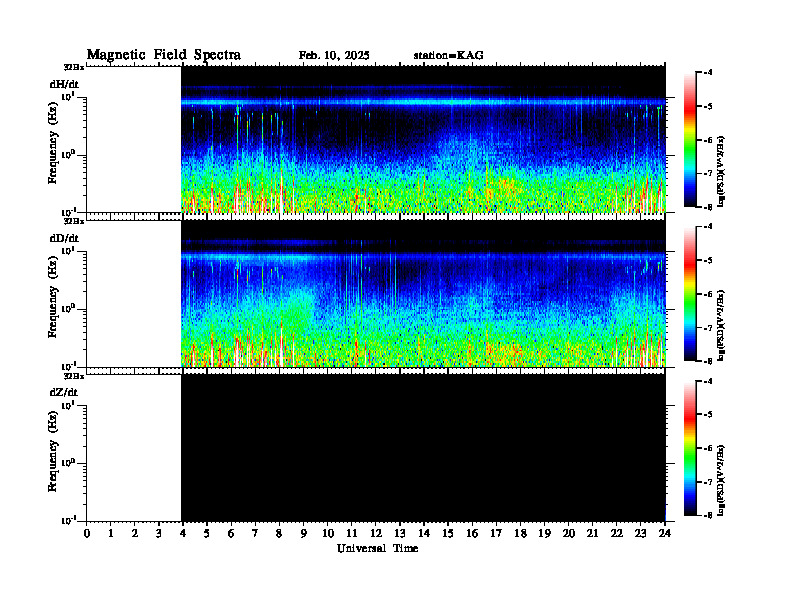Image resolution: width=792 pixels, height=612 pixels.
Task: Click the black dZ/dt spectrogram plot
Action: click(423, 448)
